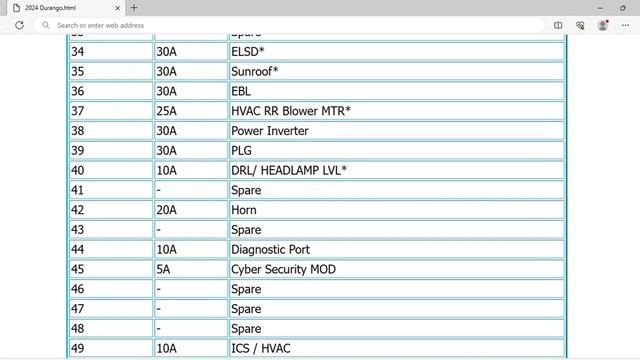Click the search magnifier icon
Screen dimensions: 640x360
pos(46,25)
